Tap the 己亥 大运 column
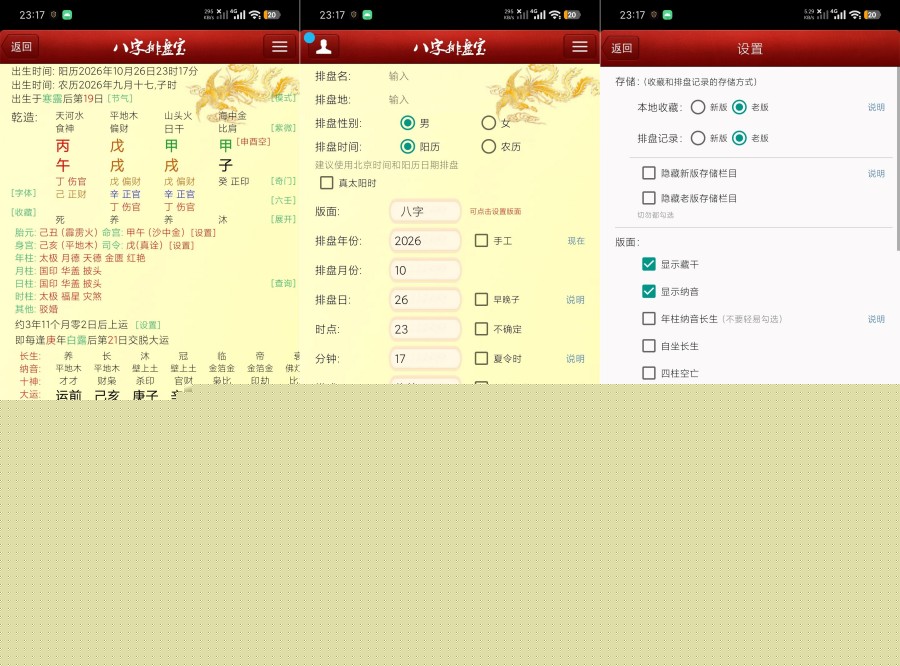 pyautogui.click(x=107, y=395)
